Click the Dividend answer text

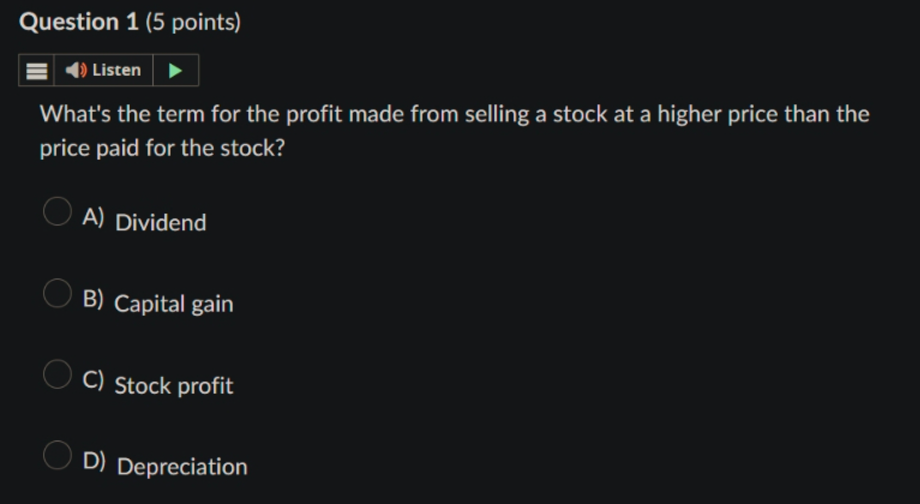161,223
